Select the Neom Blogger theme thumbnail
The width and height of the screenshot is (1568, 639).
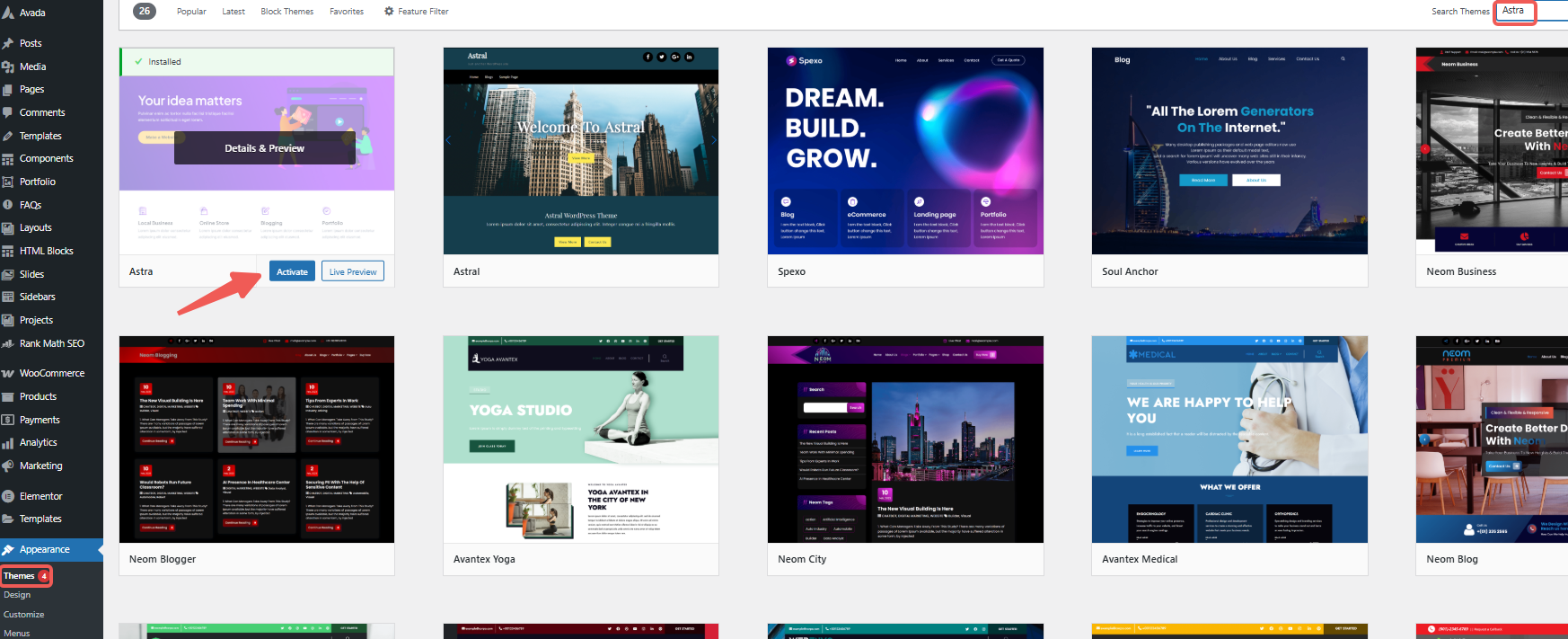tap(257, 439)
